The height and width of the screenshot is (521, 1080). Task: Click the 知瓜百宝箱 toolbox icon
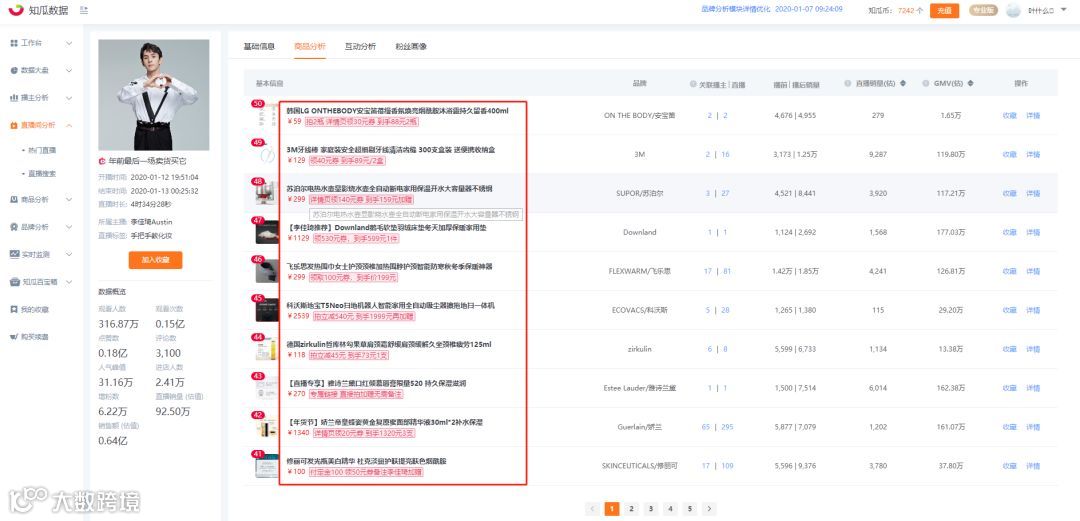14,282
